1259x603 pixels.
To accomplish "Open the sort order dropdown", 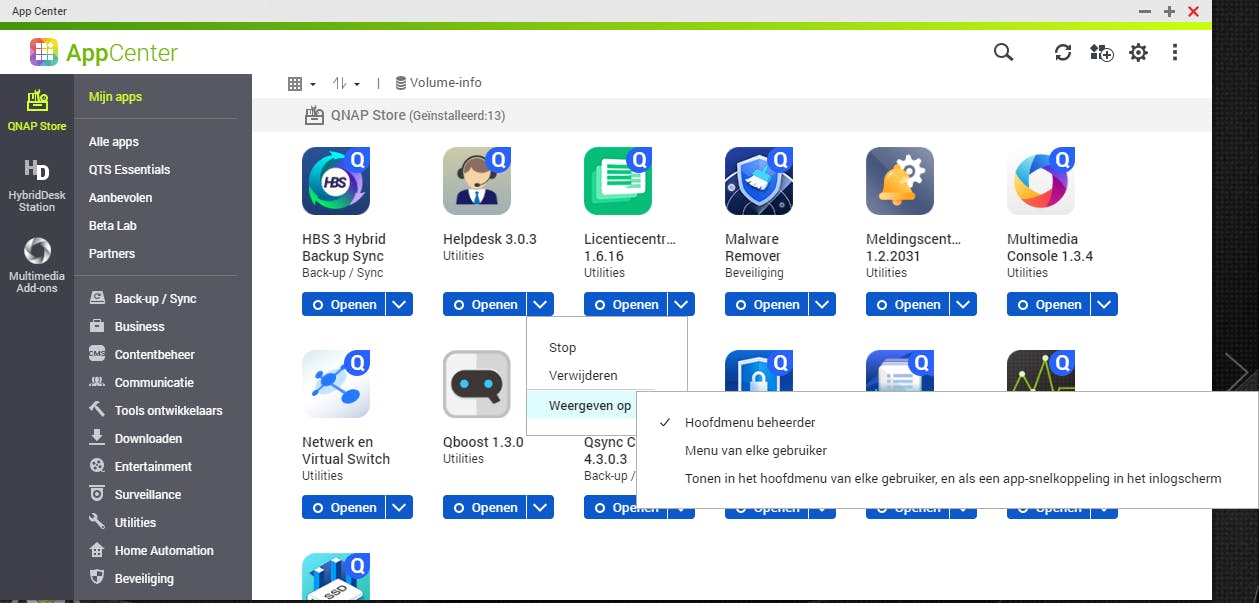I will coord(346,83).
